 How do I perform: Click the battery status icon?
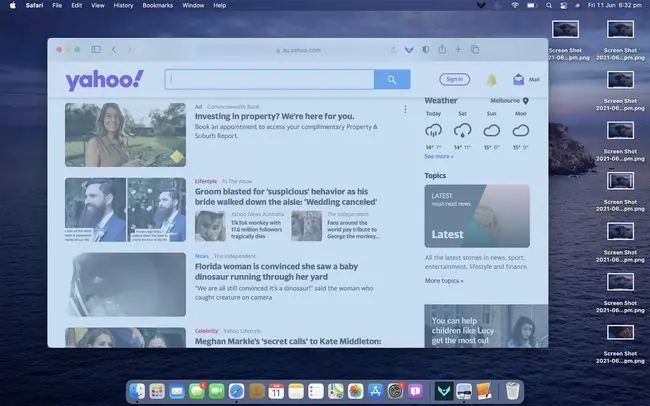[x=532, y=5]
